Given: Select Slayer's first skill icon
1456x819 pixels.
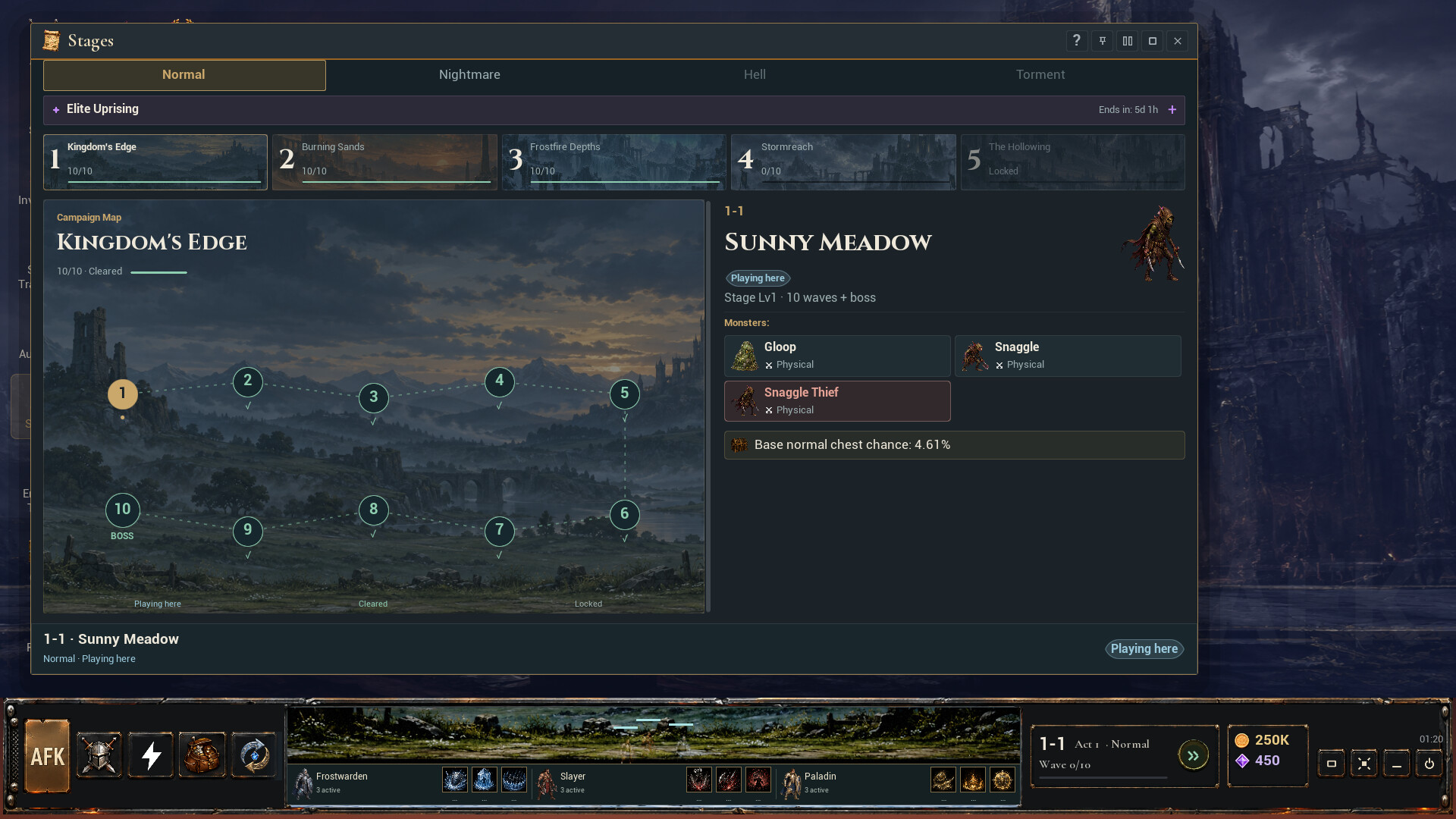Looking at the screenshot, I should click(x=699, y=780).
